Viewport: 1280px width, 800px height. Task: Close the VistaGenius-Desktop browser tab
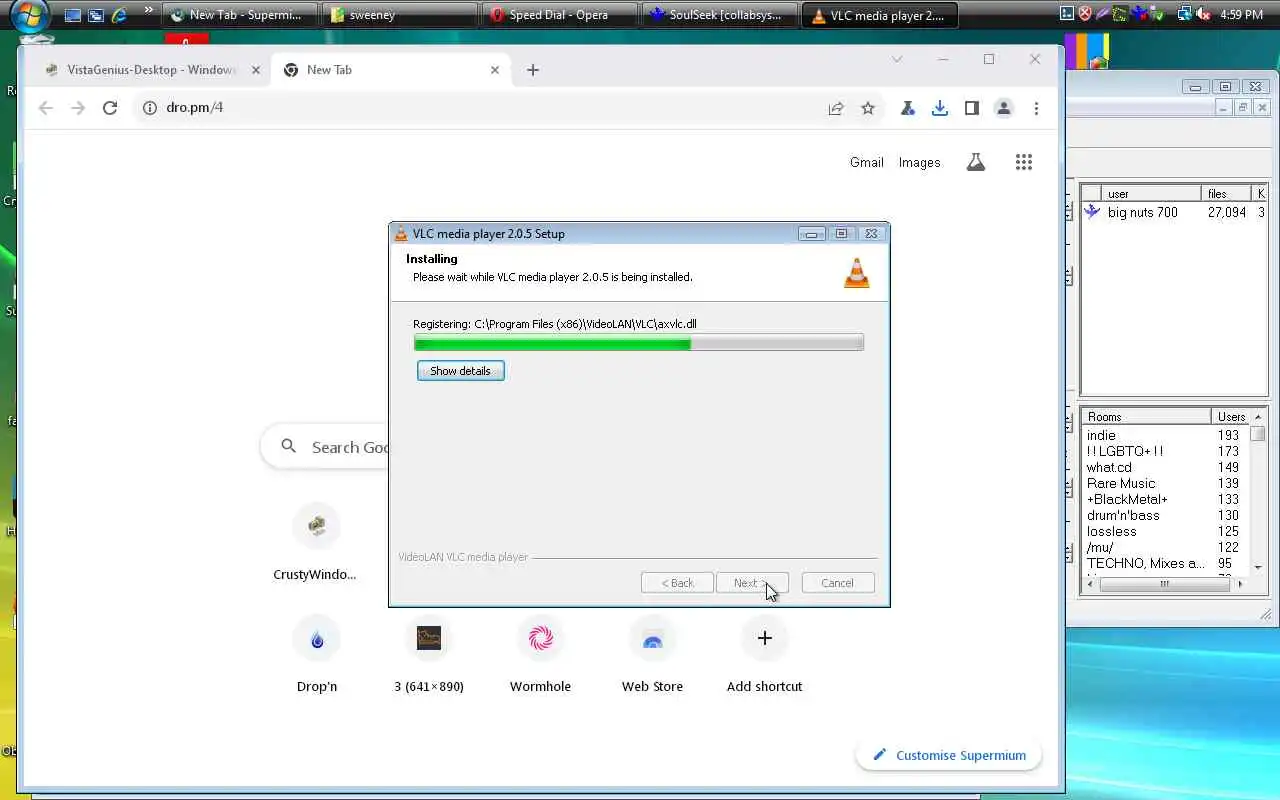256,70
